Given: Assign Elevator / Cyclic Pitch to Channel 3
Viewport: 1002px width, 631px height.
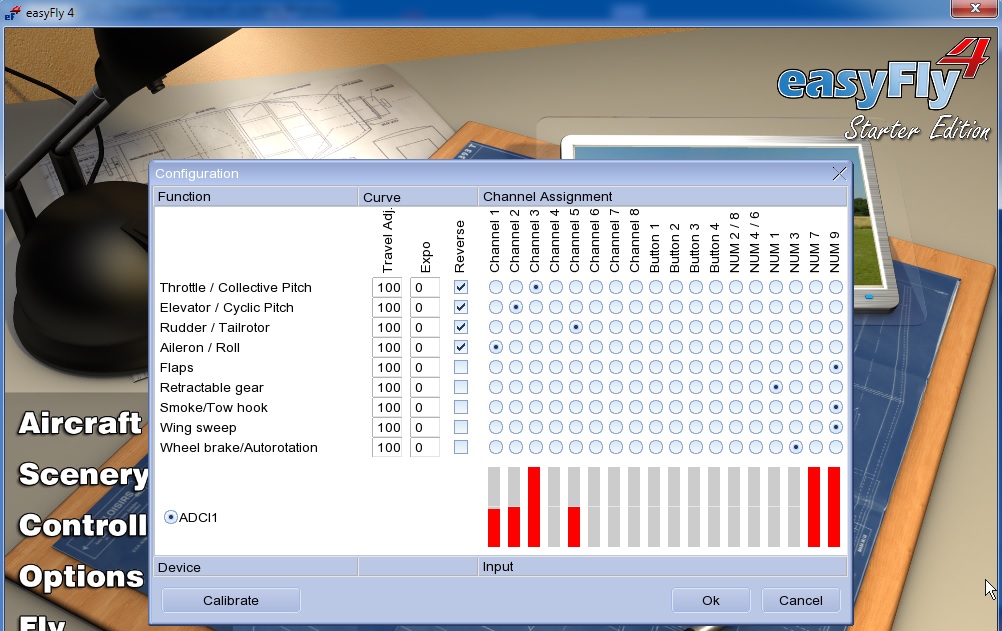Looking at the screenshot, I should point(536,307).
